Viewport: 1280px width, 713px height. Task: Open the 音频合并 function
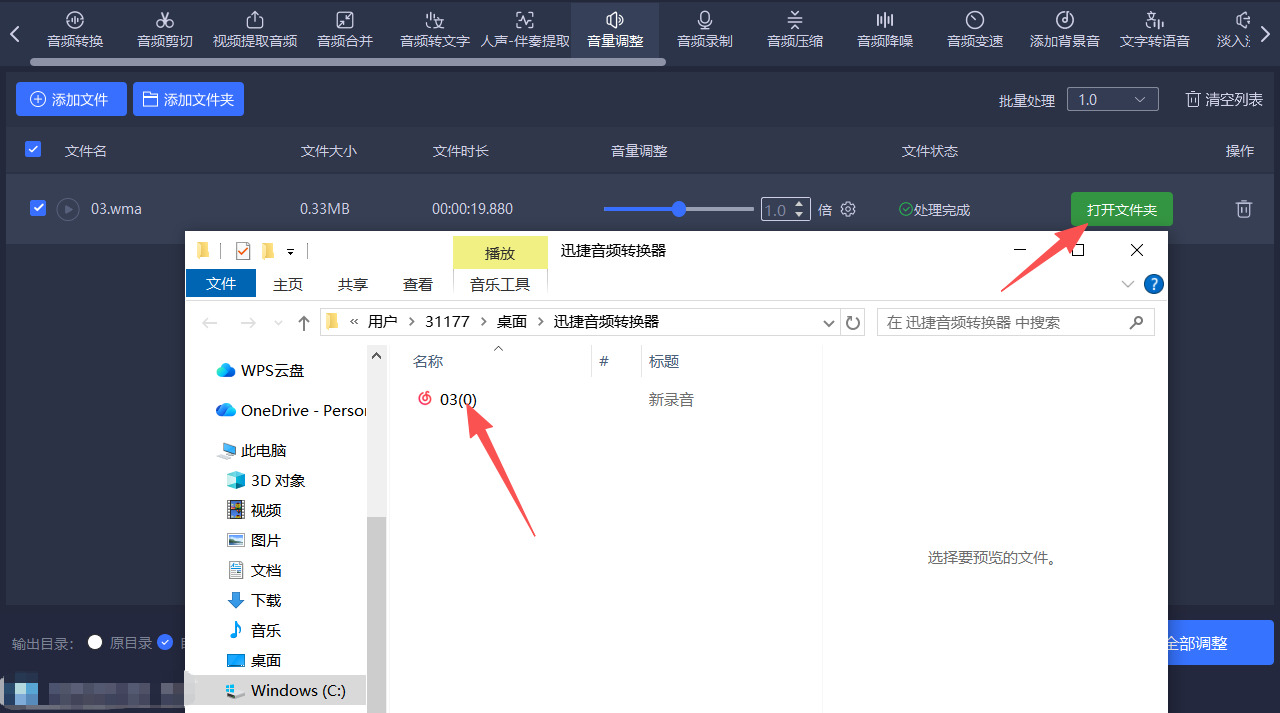pyautogui.click(x=344, y=28)
